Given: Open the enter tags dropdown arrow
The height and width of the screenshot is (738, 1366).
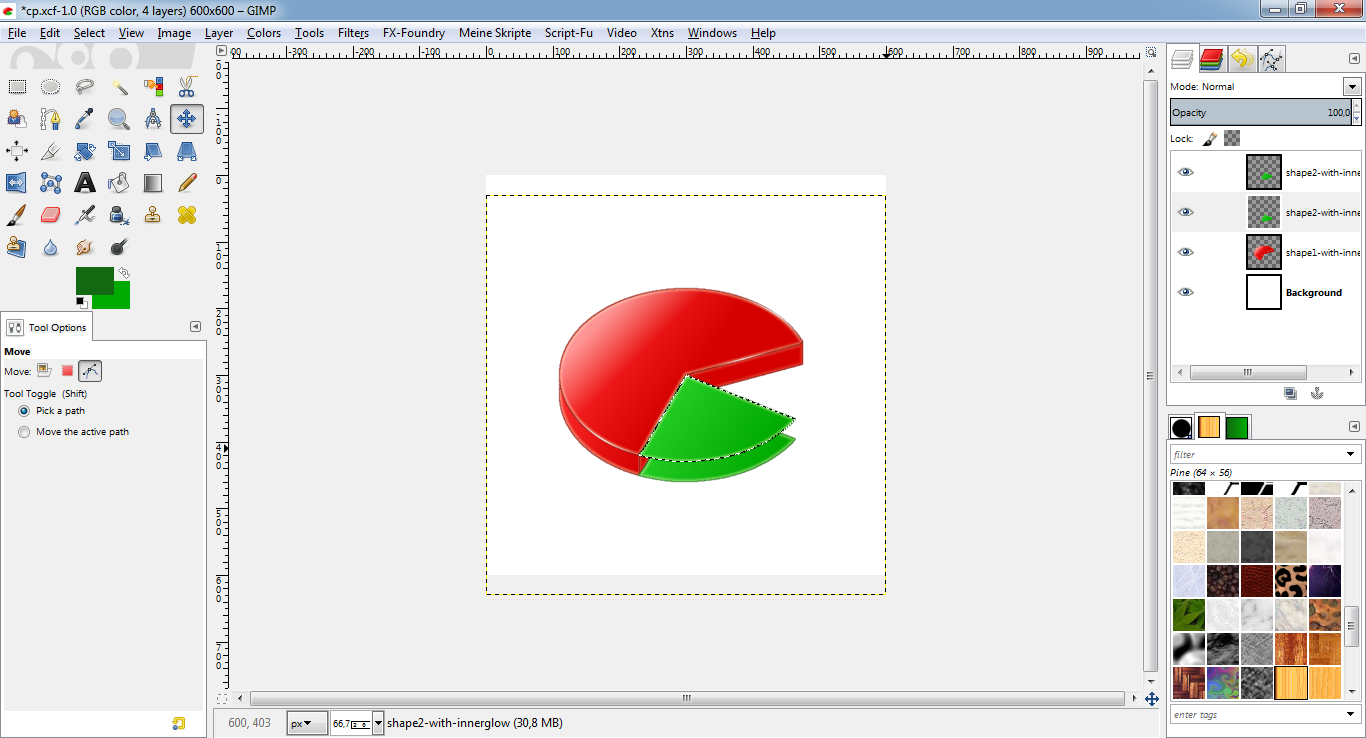Looking at the screenshot, I should (1351, 715).
